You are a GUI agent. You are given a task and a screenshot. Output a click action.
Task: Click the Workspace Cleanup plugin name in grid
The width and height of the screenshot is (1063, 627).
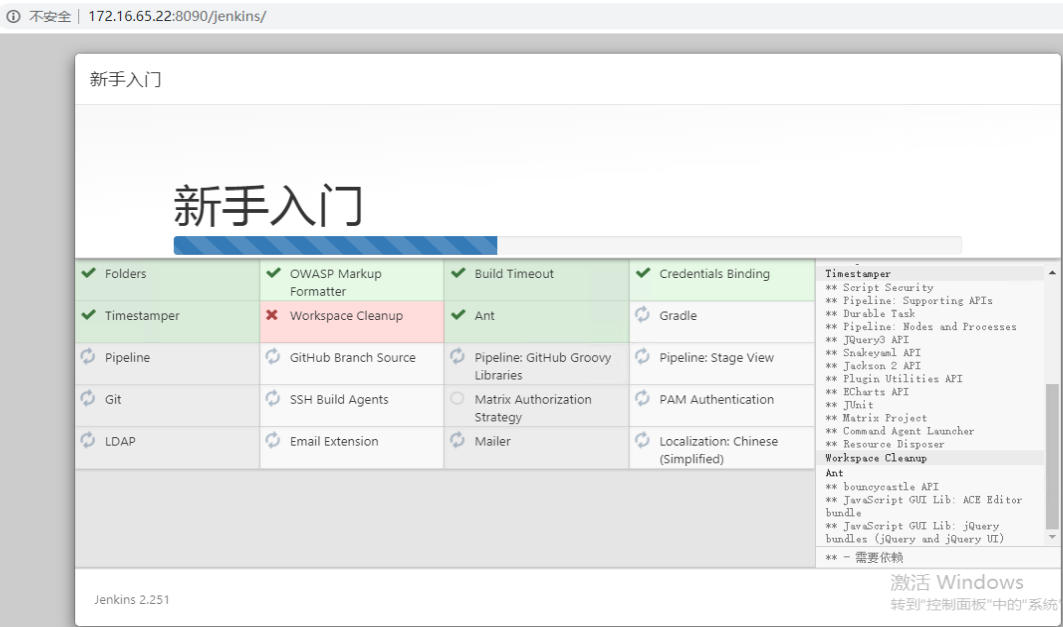coord(346,316)
